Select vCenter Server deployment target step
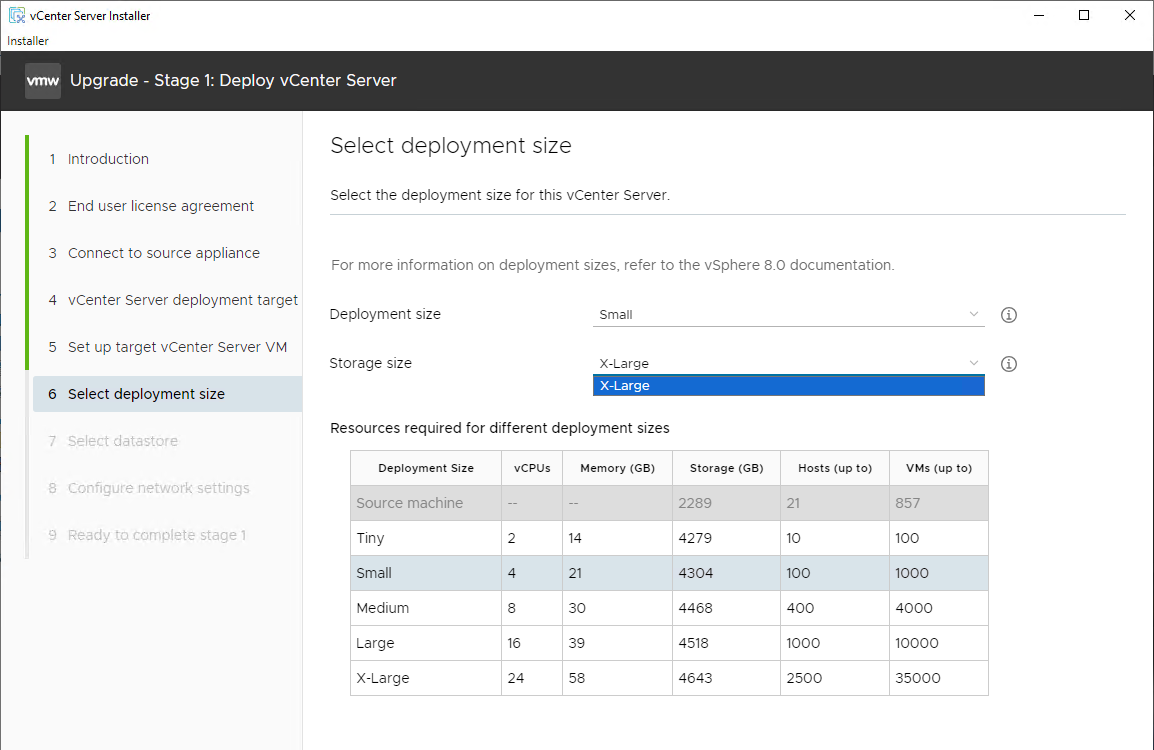This screenshot has height=750, width=1154. [x=182, y=300]
